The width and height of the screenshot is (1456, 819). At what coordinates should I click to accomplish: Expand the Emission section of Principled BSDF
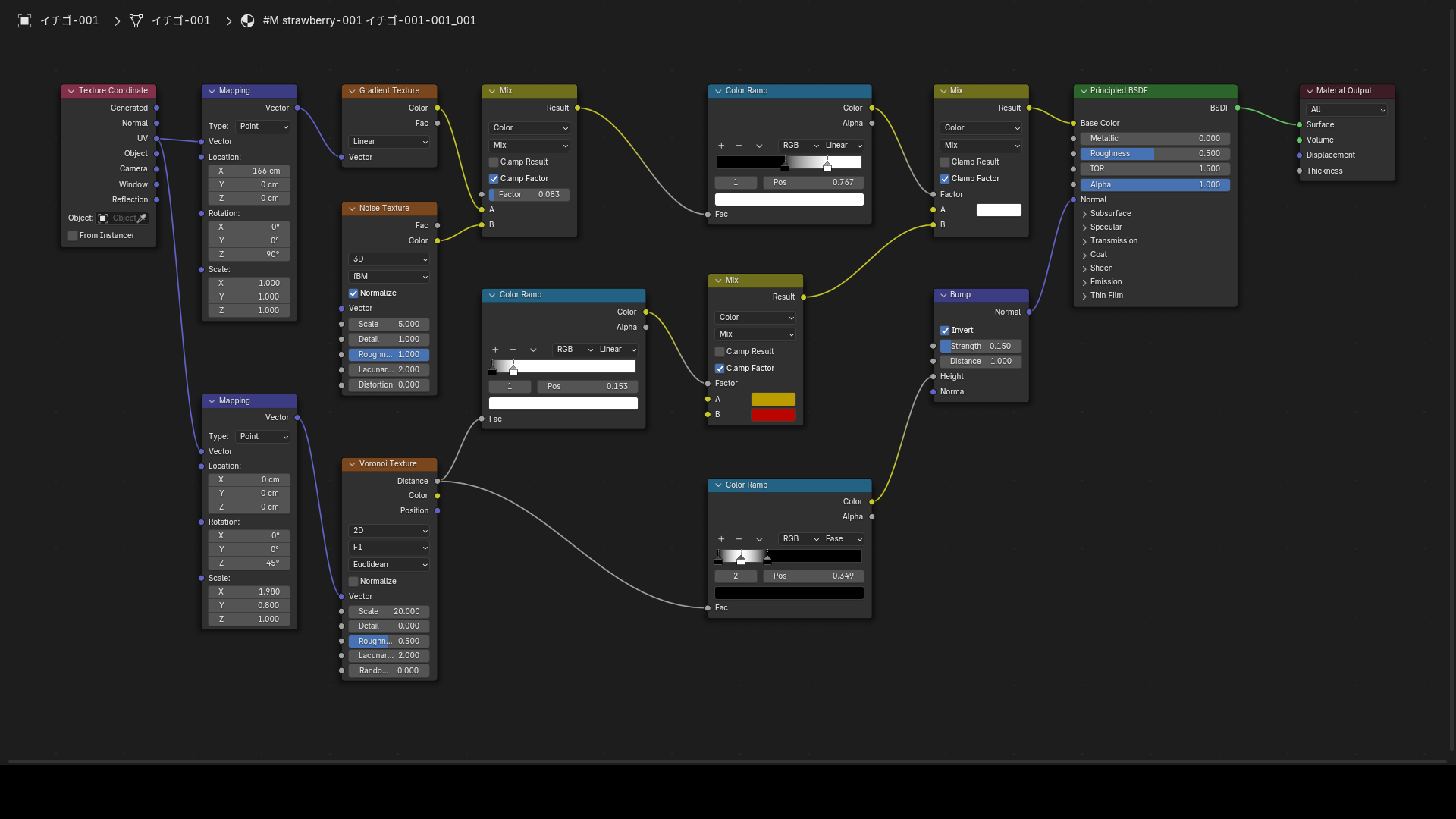point(1106,282)
